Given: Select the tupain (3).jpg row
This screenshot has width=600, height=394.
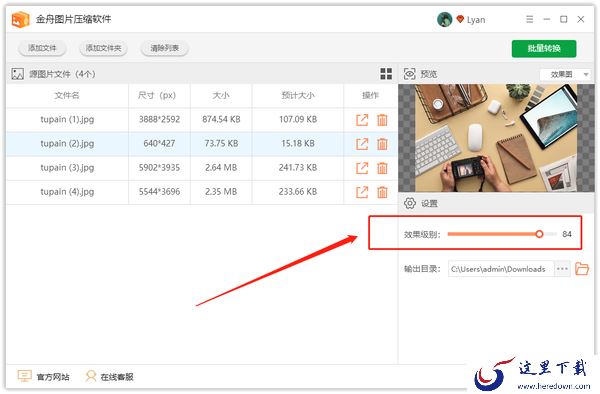Looking at the screenshot, I should tap(202, 168).
